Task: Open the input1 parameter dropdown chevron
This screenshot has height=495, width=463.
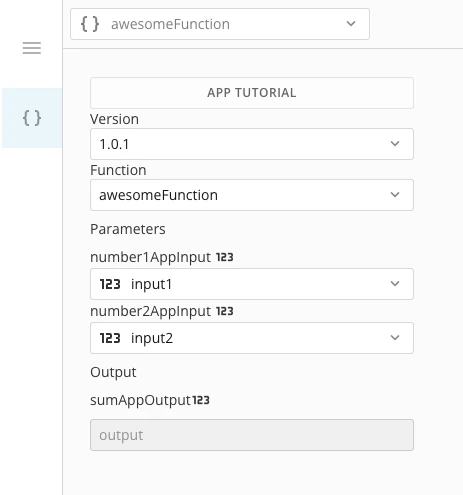Action: (395, 284)
